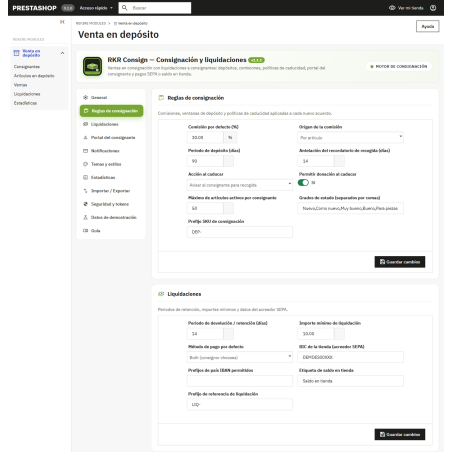
Task: Click the Reglas de consignación section header icon
Action: pos(161,98)
